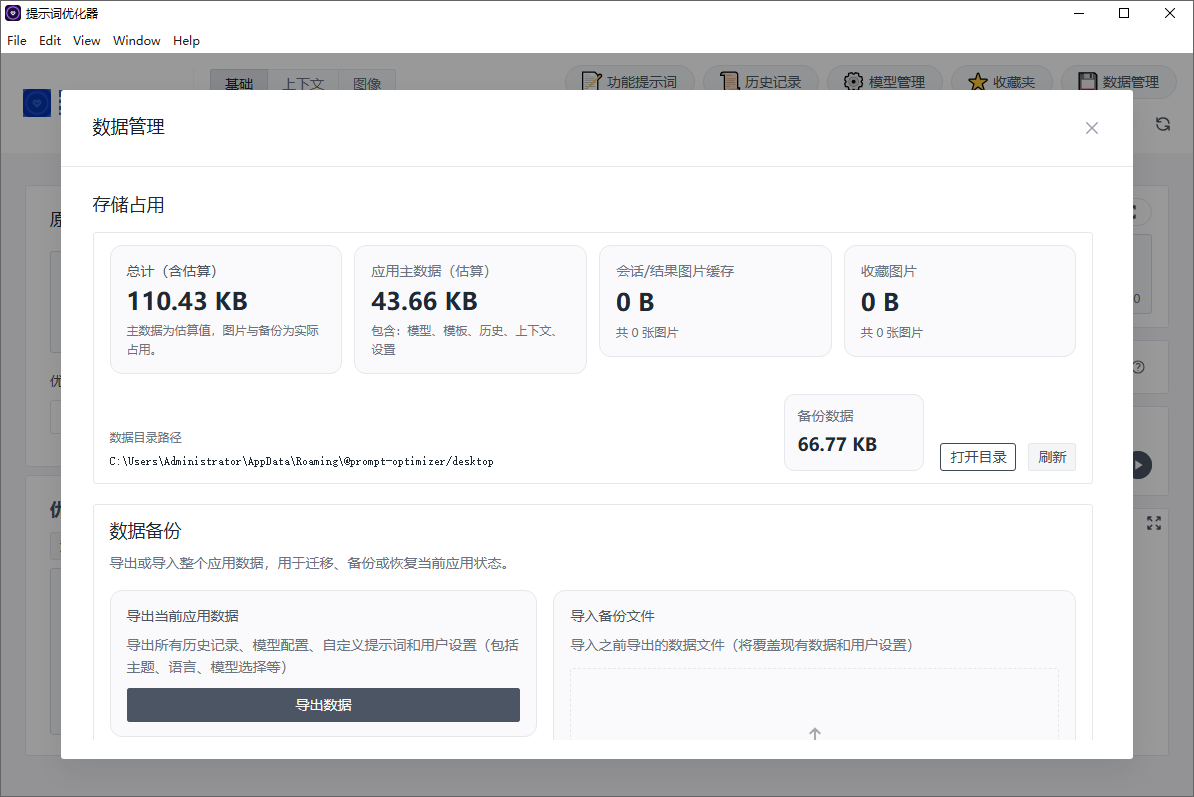Click the help question-mark icon on the right
The height and width of the screenshot is (797, 1194).
1138,367
